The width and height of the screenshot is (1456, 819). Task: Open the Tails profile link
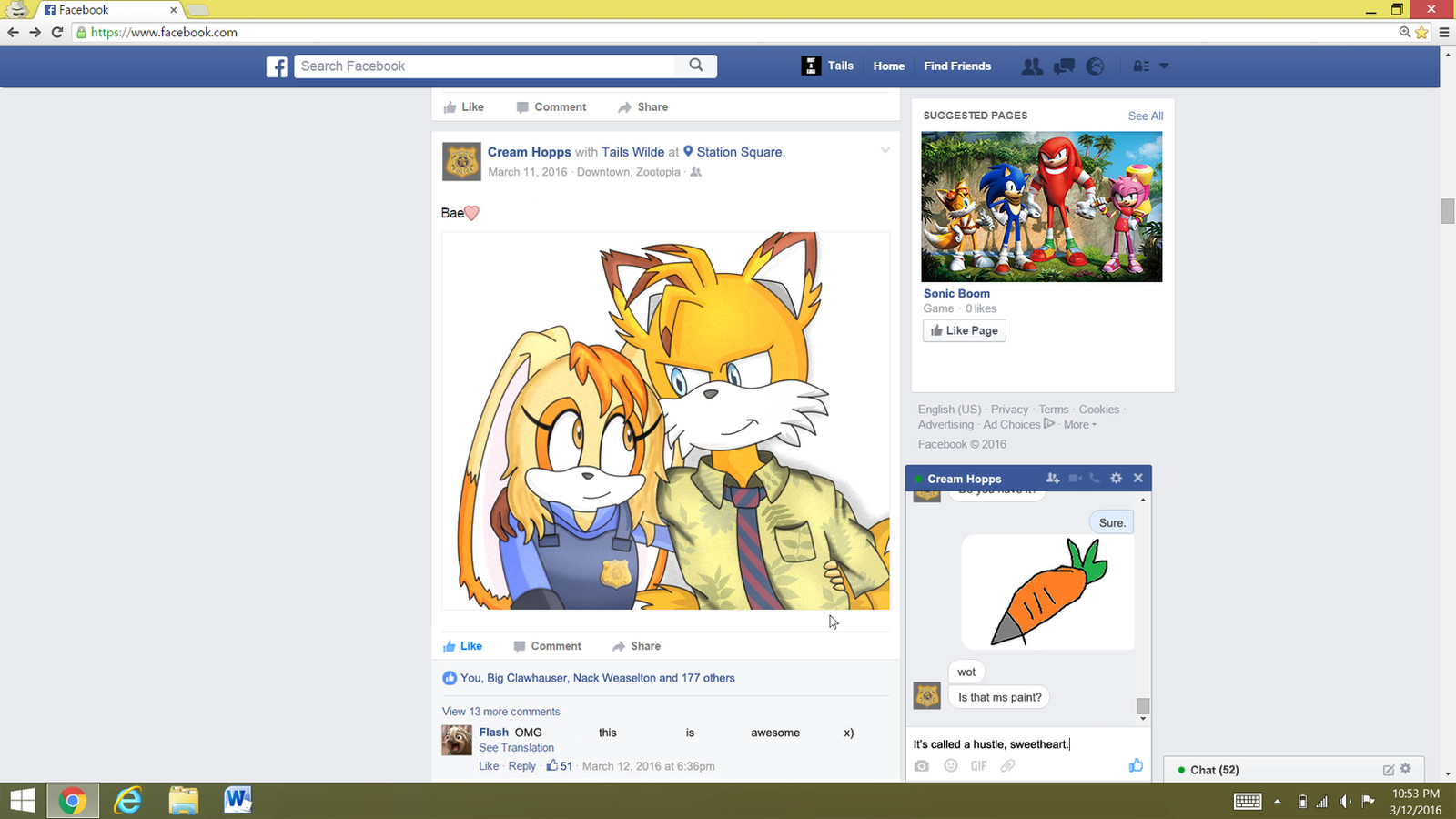pyautogui.click(x=840, y=66)
